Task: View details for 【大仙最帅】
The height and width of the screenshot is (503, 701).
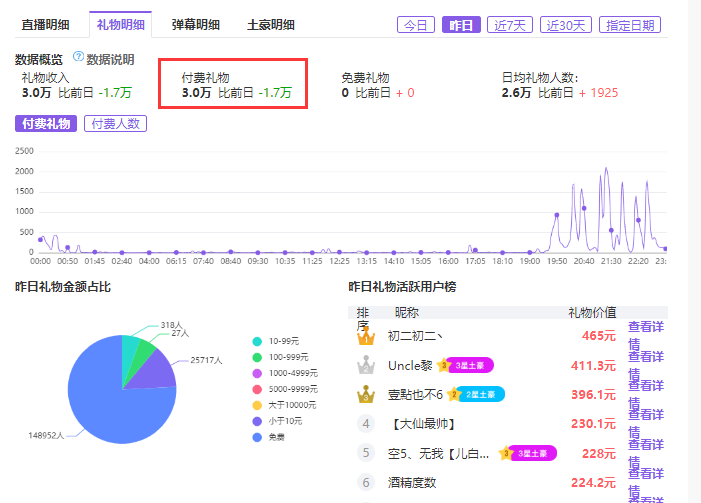Action: (x=646, y=423)
